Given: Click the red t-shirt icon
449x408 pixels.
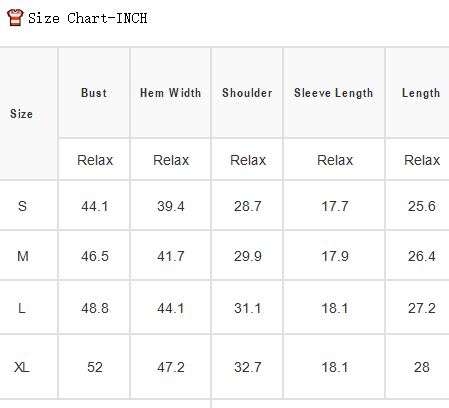Looking at the screenshot, I should point(15,18).
